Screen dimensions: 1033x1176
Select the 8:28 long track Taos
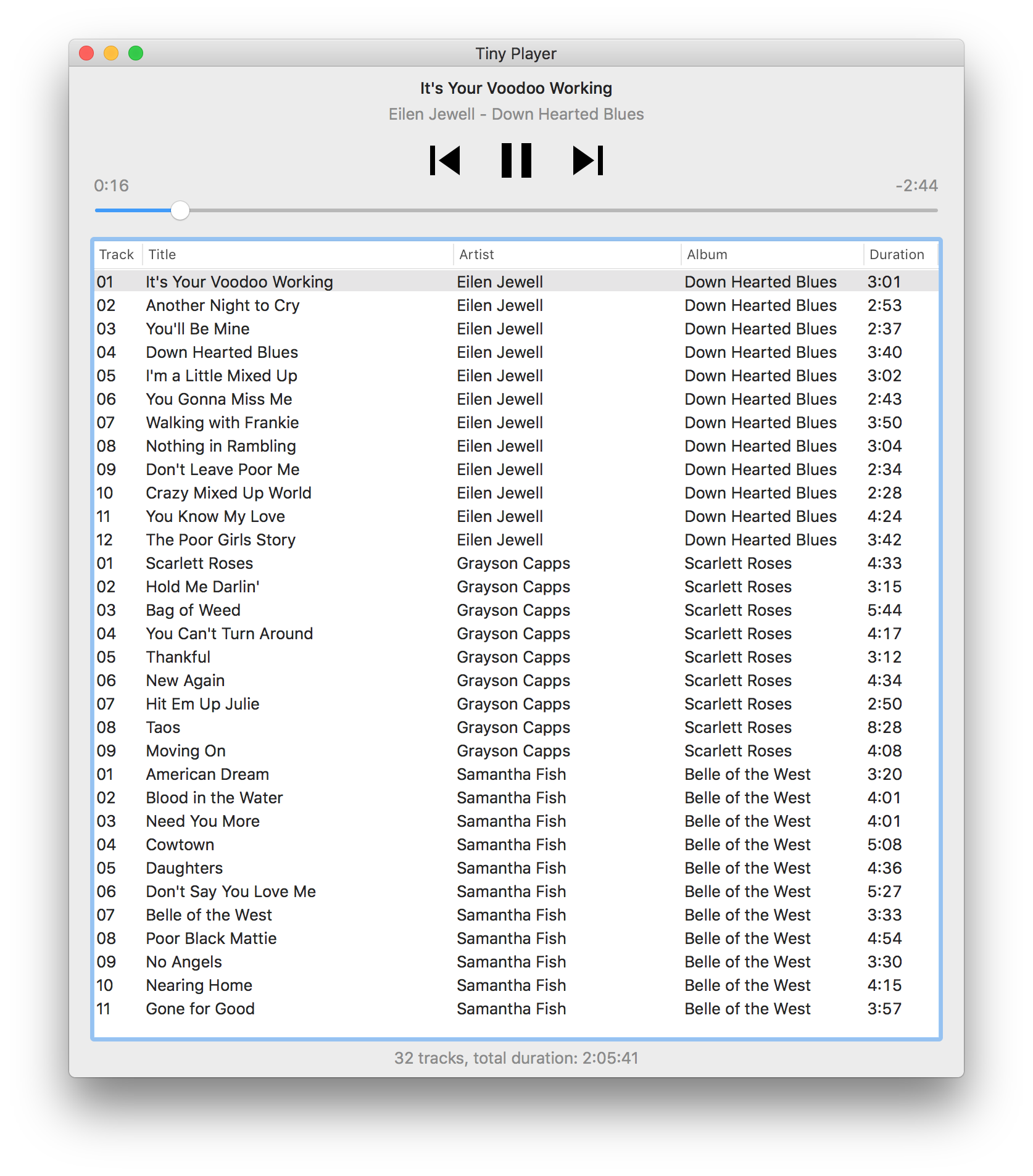(164, 727)
